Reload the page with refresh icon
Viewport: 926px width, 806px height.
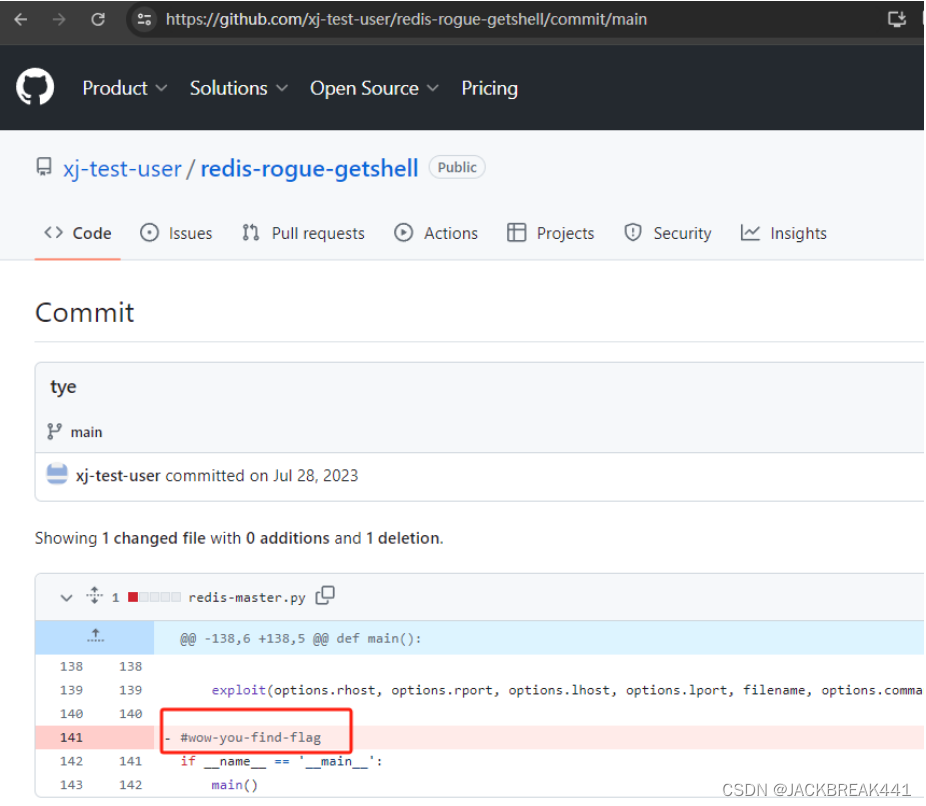click(x=97, y=19)
